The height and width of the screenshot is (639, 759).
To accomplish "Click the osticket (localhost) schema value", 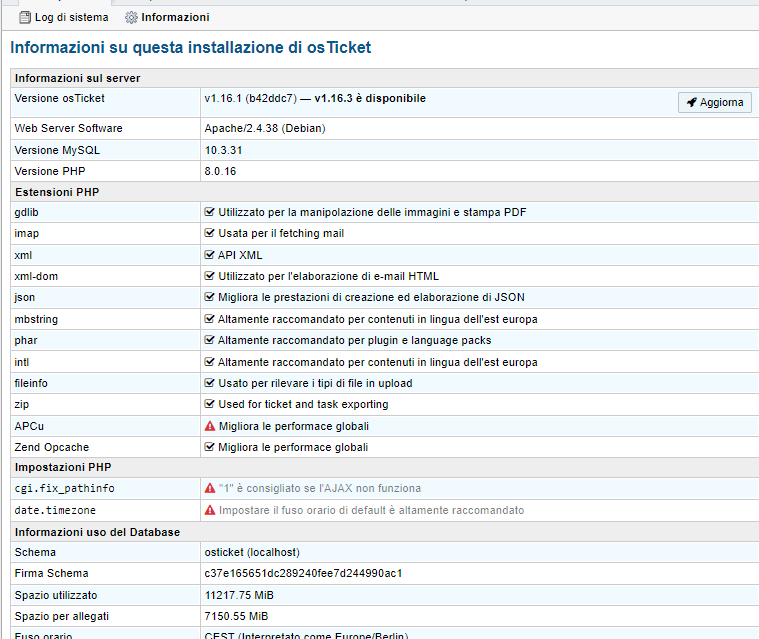I will (x=252, y=552).
